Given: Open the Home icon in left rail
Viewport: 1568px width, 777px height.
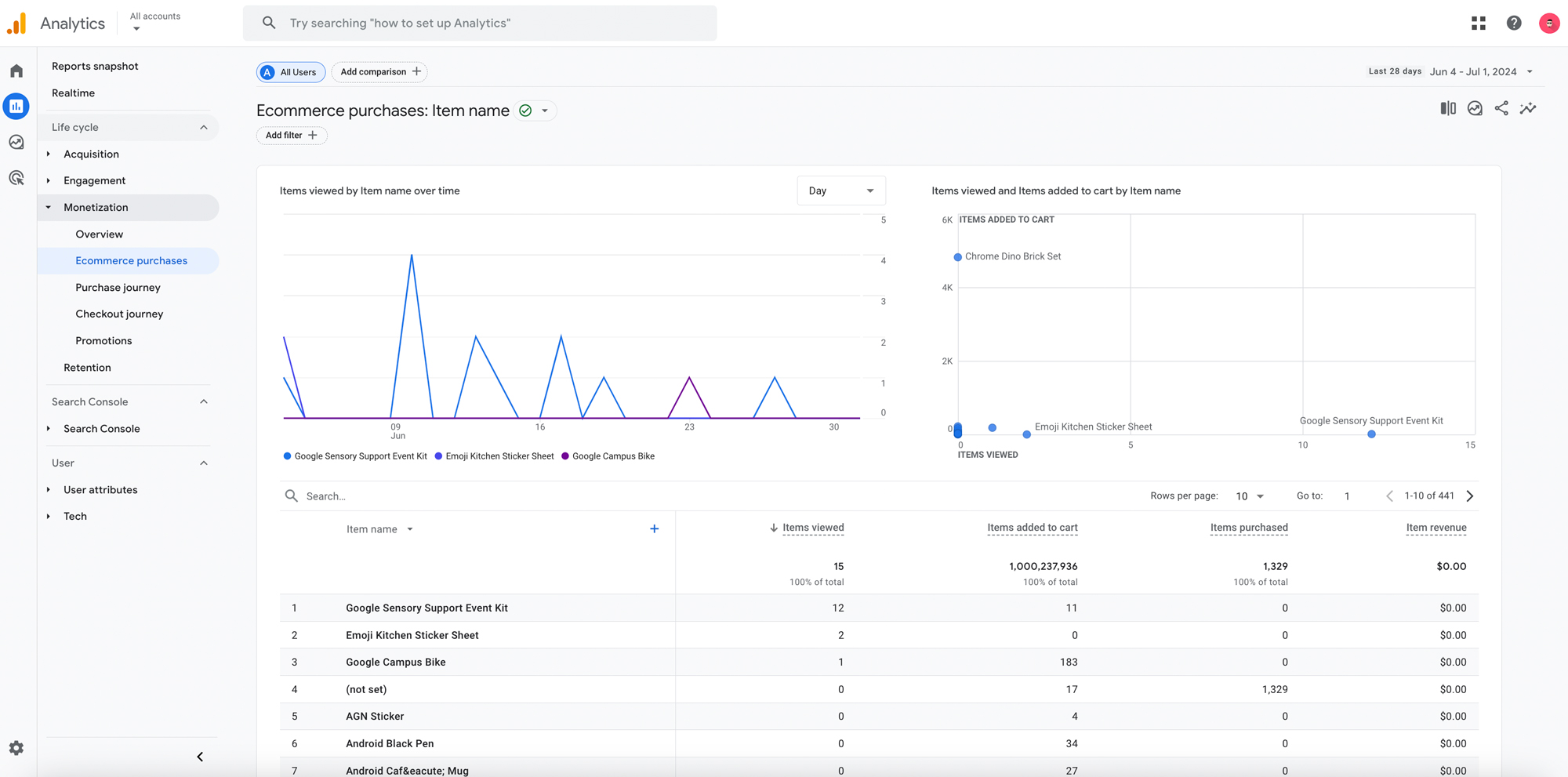Looking at the screenshot, I should 16,71.
